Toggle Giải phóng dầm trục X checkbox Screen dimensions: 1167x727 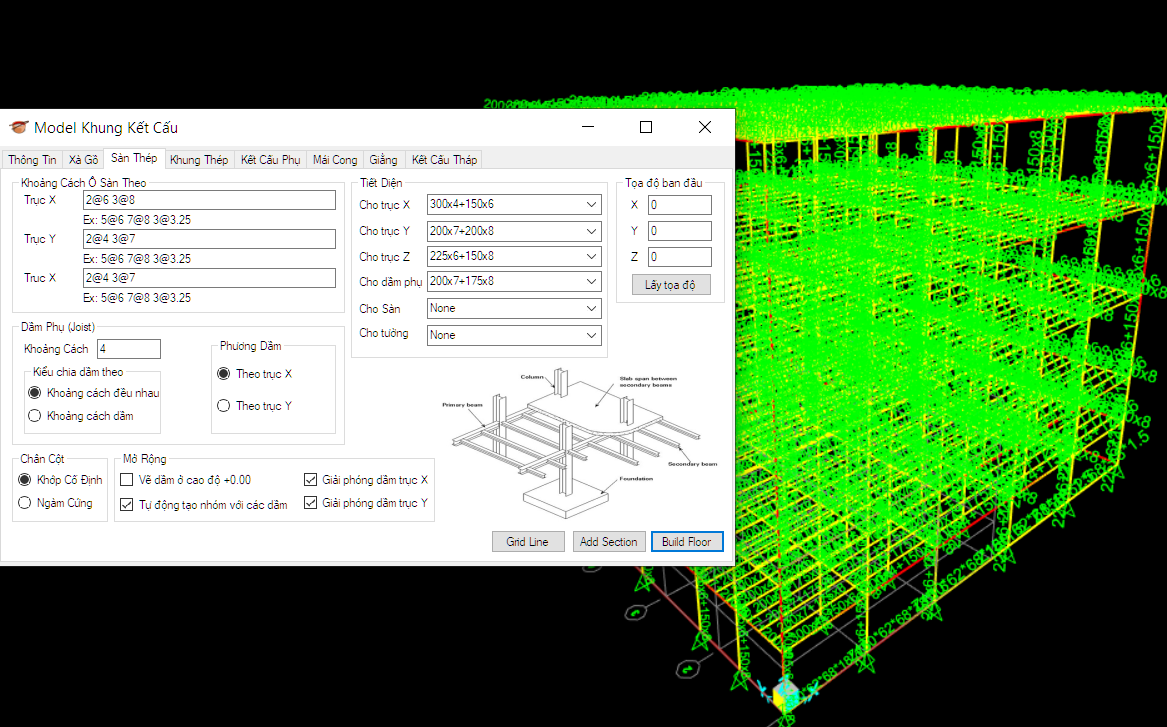[x=311, y=480]
